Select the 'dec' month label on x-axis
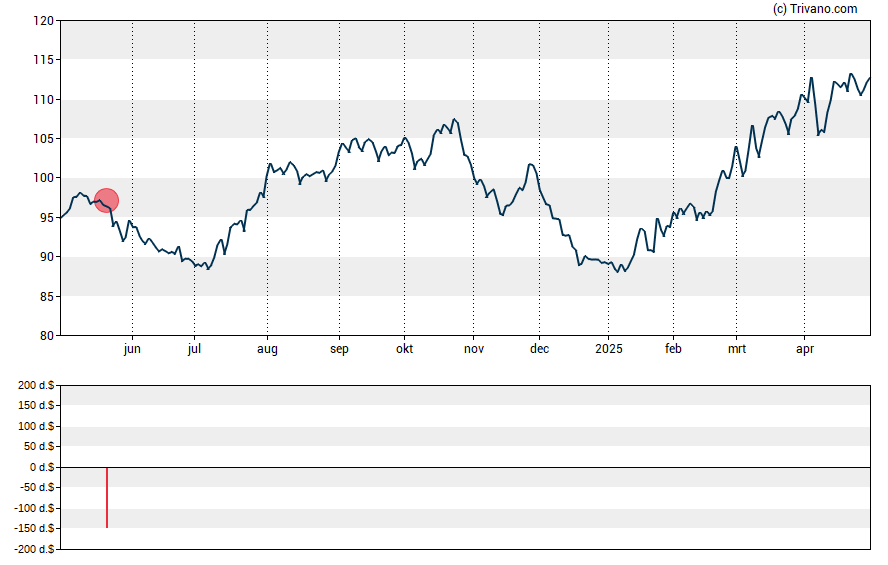This screenshot has height=565, width=888. tap(539, 349)
